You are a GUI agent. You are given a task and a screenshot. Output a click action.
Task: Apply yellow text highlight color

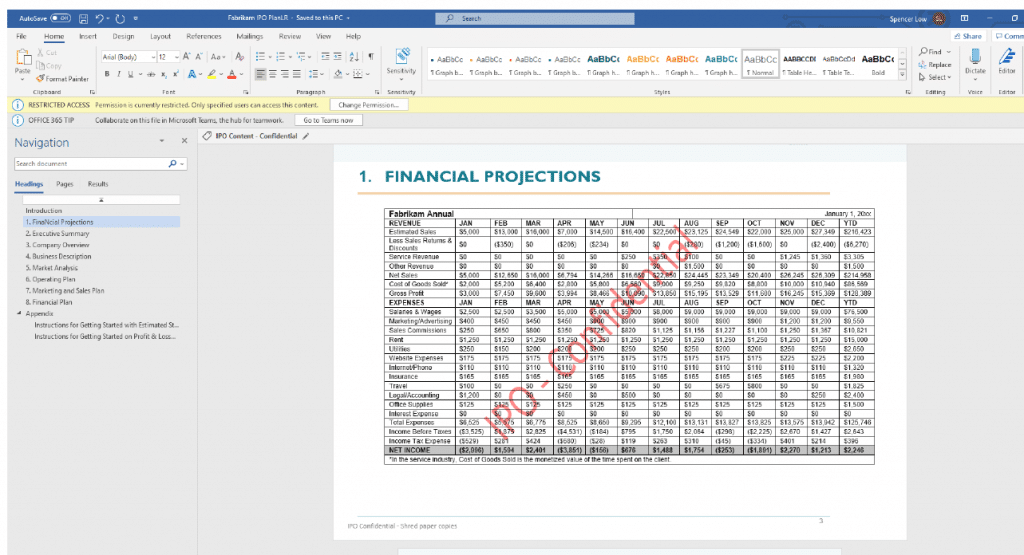tap(212, 74)
